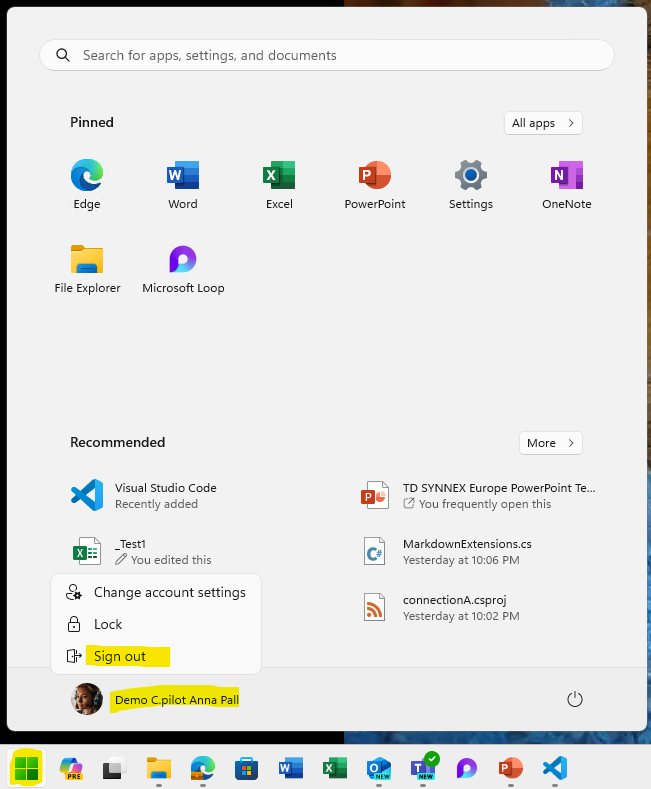Expand More recommended items
Screen dimensions: 651x789
click(x=550, y=443)
